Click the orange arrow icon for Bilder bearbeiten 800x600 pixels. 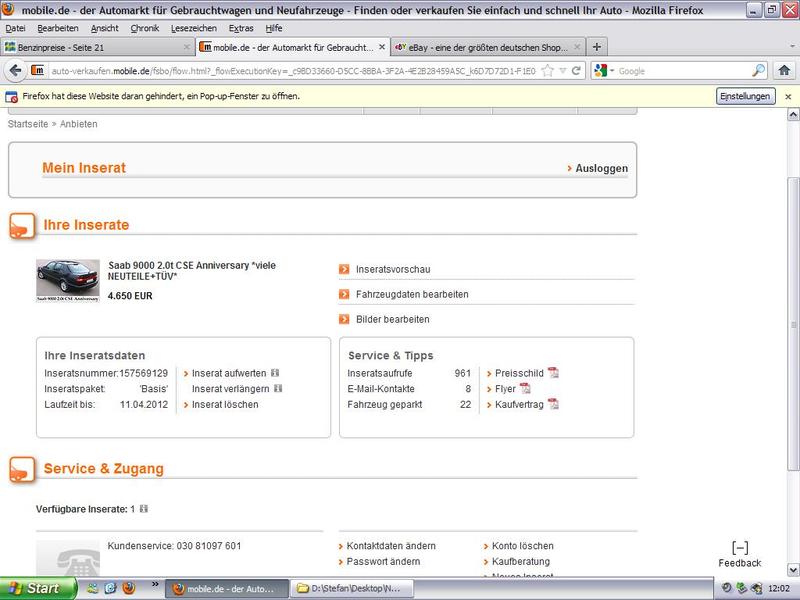(x=344, y=319)
